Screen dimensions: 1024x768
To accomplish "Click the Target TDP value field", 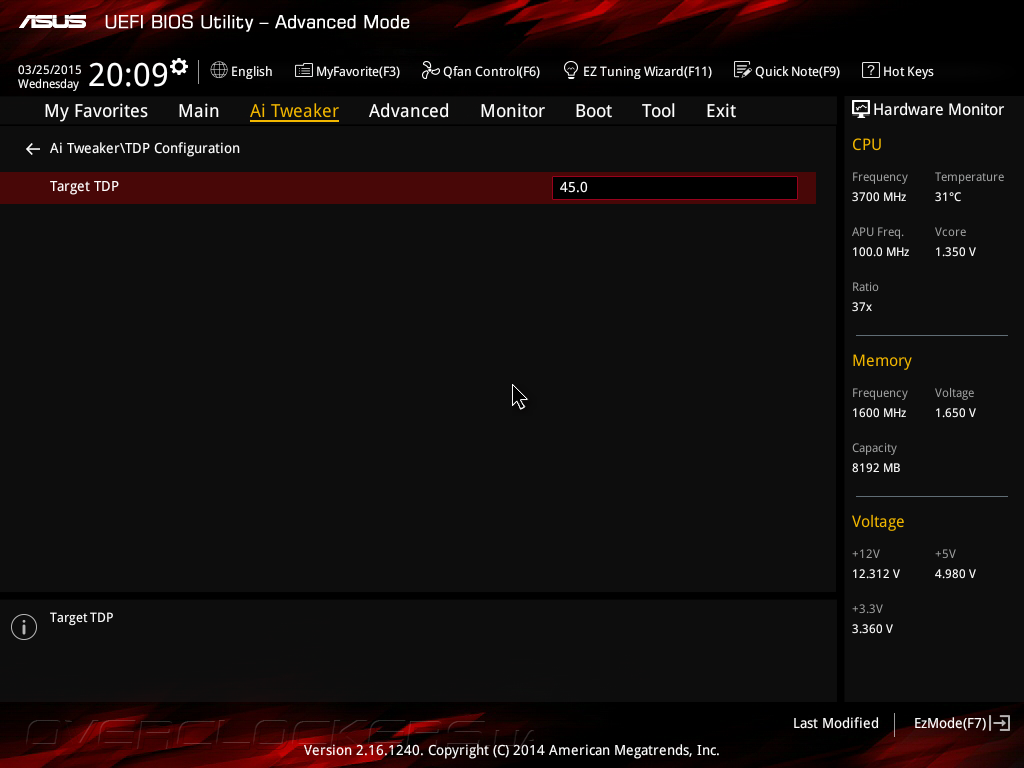I will (x=675, y=187).
